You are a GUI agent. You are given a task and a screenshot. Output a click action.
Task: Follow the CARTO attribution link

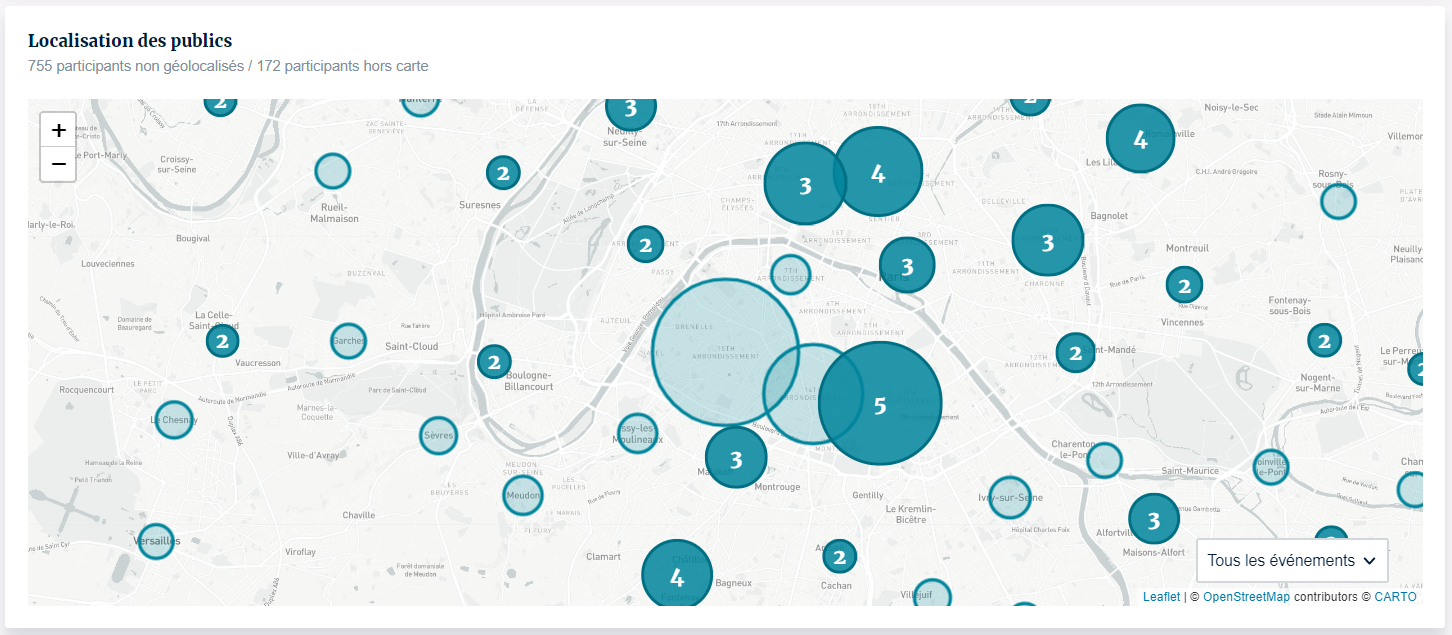coord(1395,597)
